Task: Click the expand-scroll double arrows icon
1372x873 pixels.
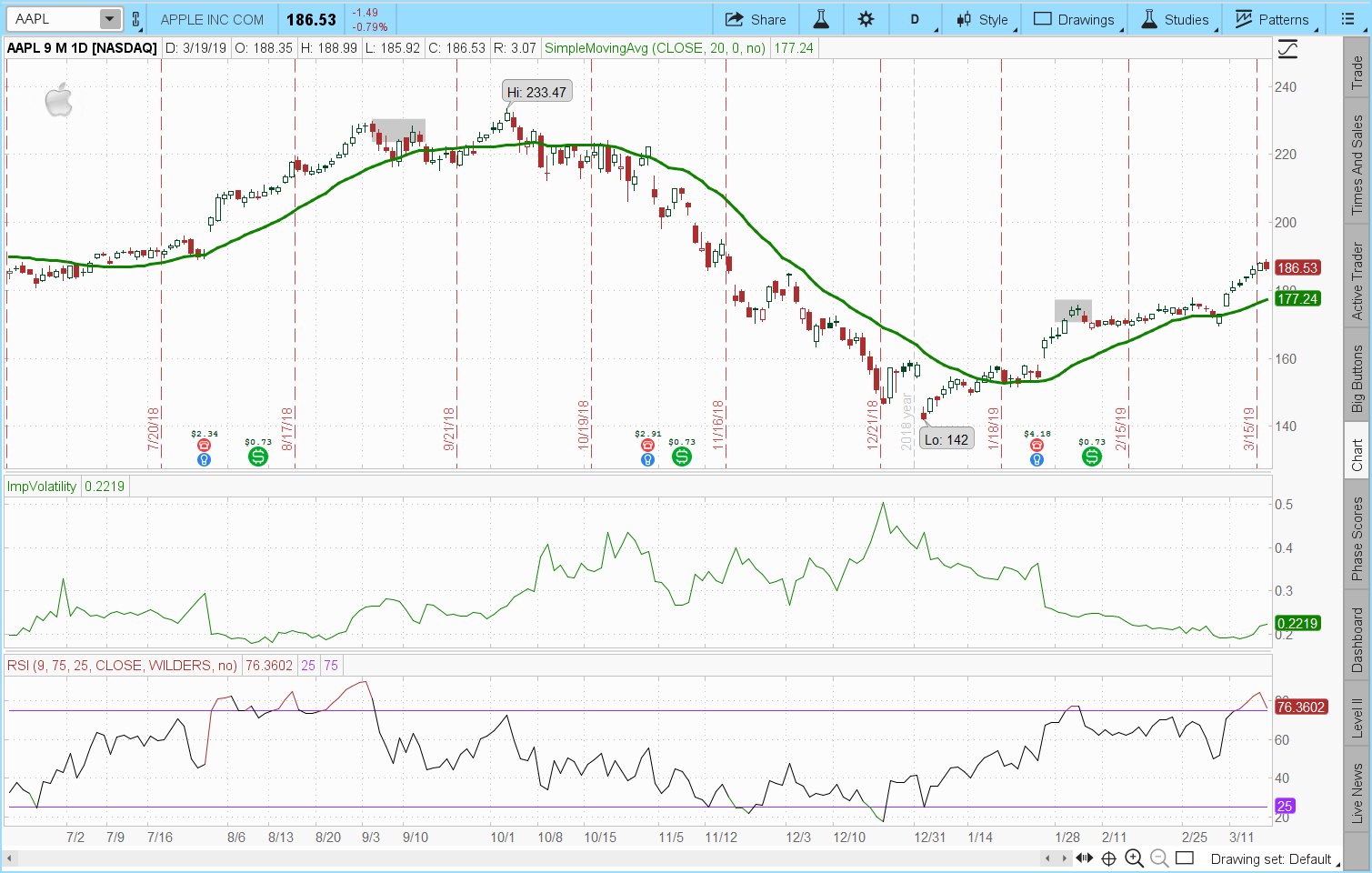Action: coord(1085,858)
